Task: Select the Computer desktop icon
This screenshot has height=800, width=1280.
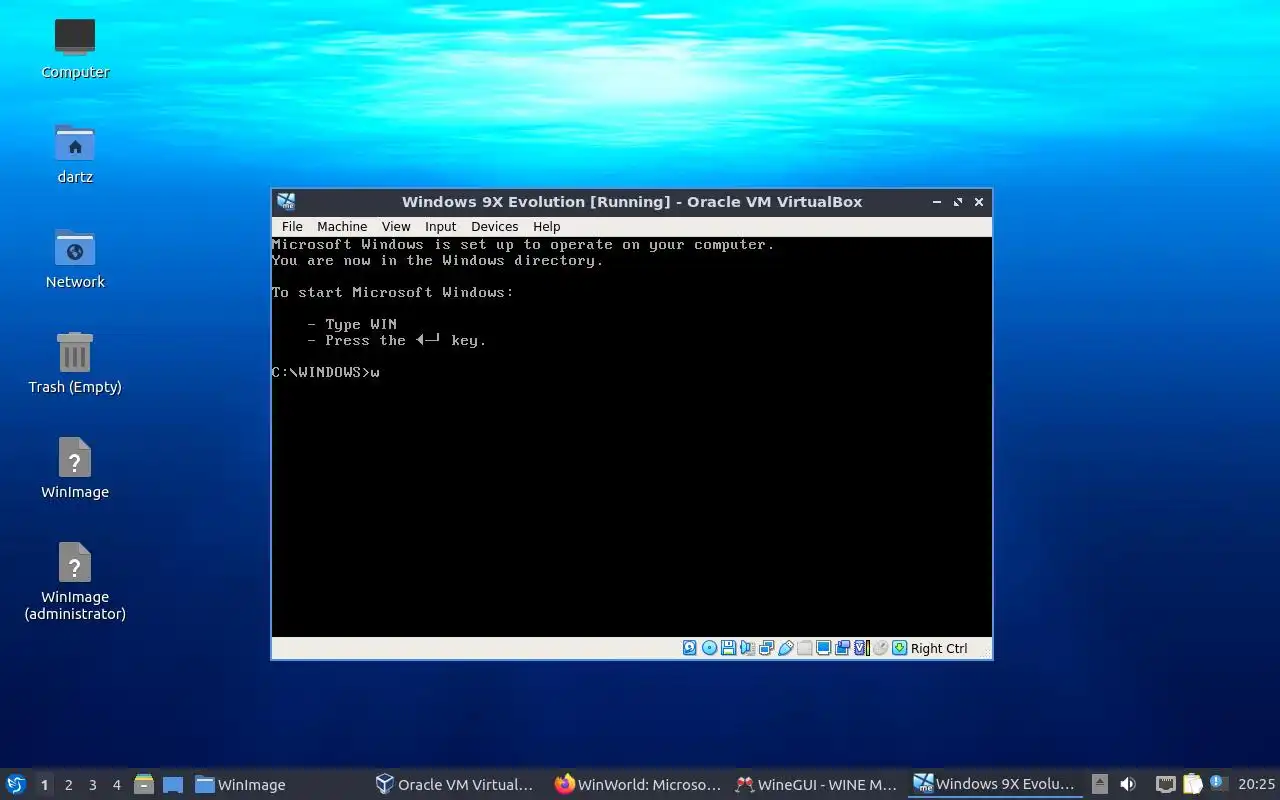Action: pyautogui.click(x=75, y=48)
